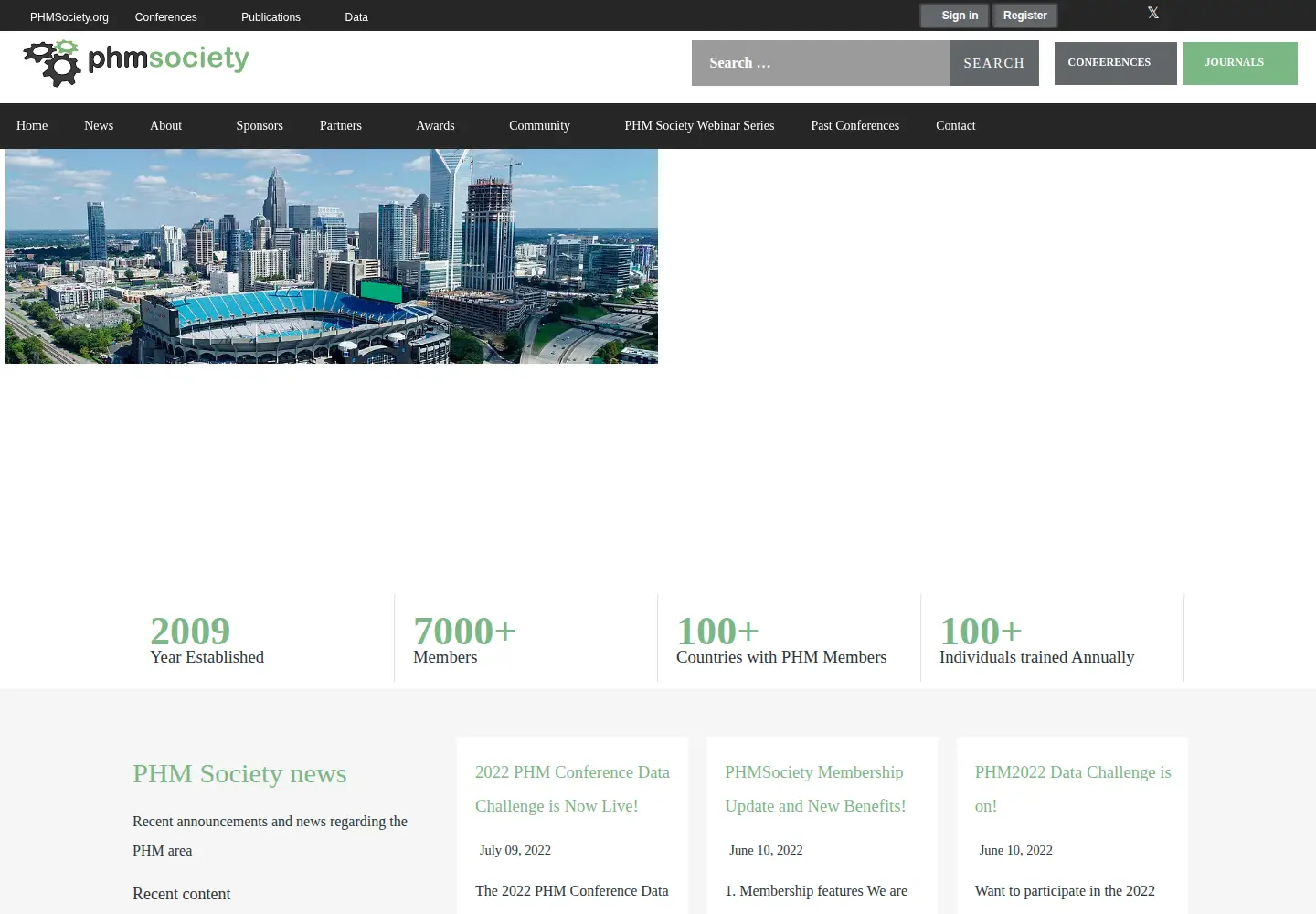This screenshot has width=1316, height=914.
Task: Expand the Conferences top bar dropdown
Action: [x=165, y=17]
